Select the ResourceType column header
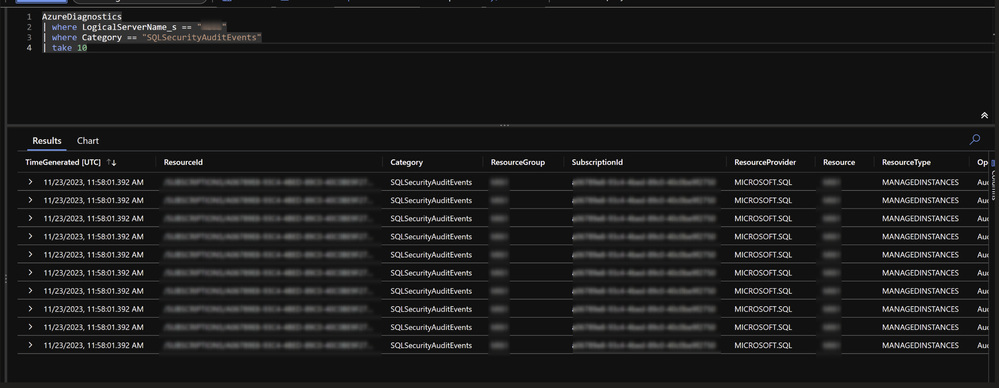Screen dimensions: 999x388 point(906,162)
